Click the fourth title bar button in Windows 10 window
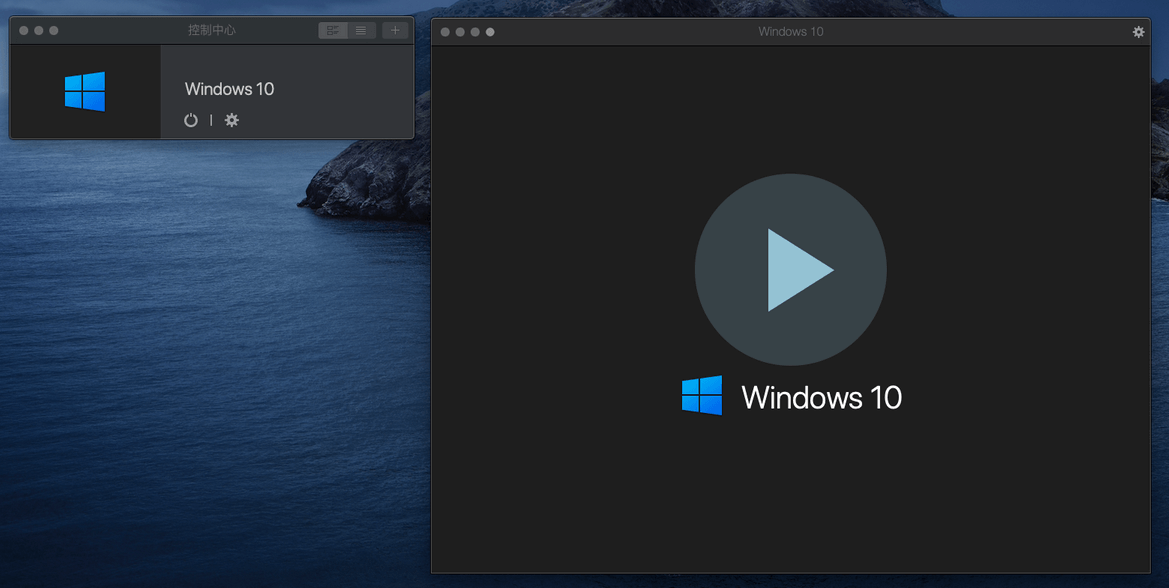Screen dimensions: 1169x588 coord(490,32)
